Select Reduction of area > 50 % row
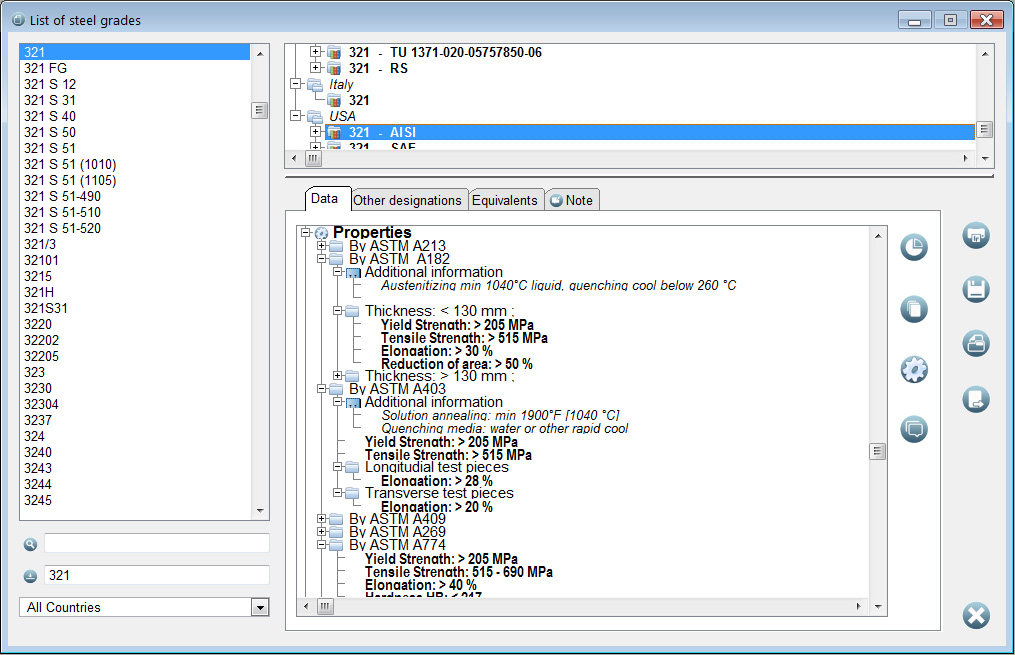The height and width of the screenshot is (655, 1015). (456, 364)
